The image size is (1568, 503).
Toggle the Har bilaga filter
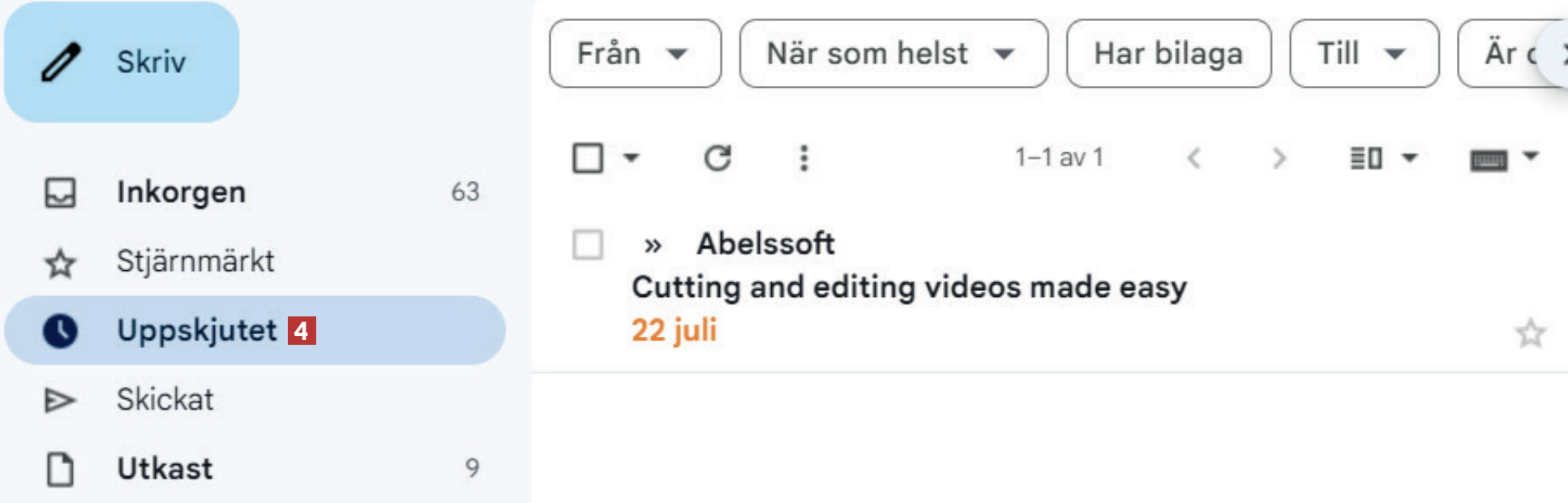coord(1167,54)
